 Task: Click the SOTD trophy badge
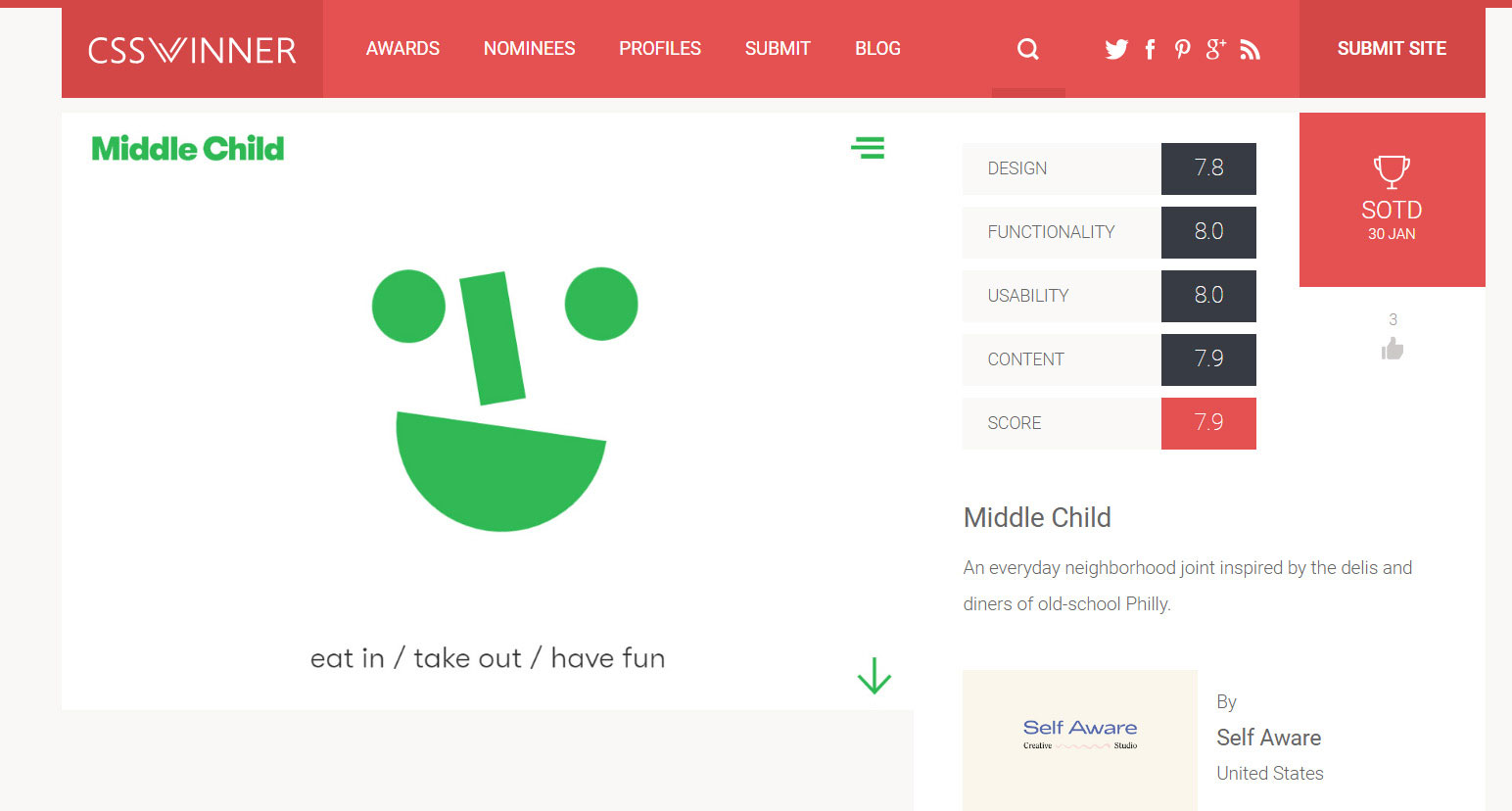(1392, 200)
